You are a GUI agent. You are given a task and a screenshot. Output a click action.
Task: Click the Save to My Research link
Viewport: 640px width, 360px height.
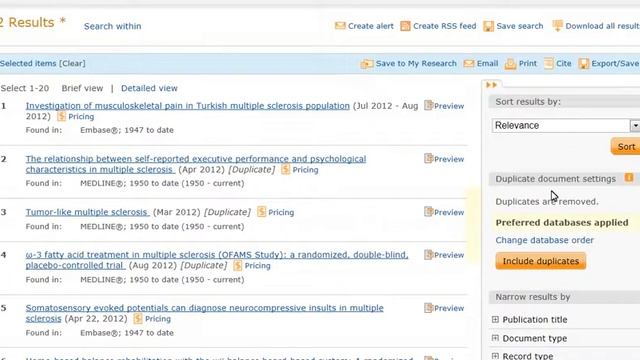(x=416, y=63)
